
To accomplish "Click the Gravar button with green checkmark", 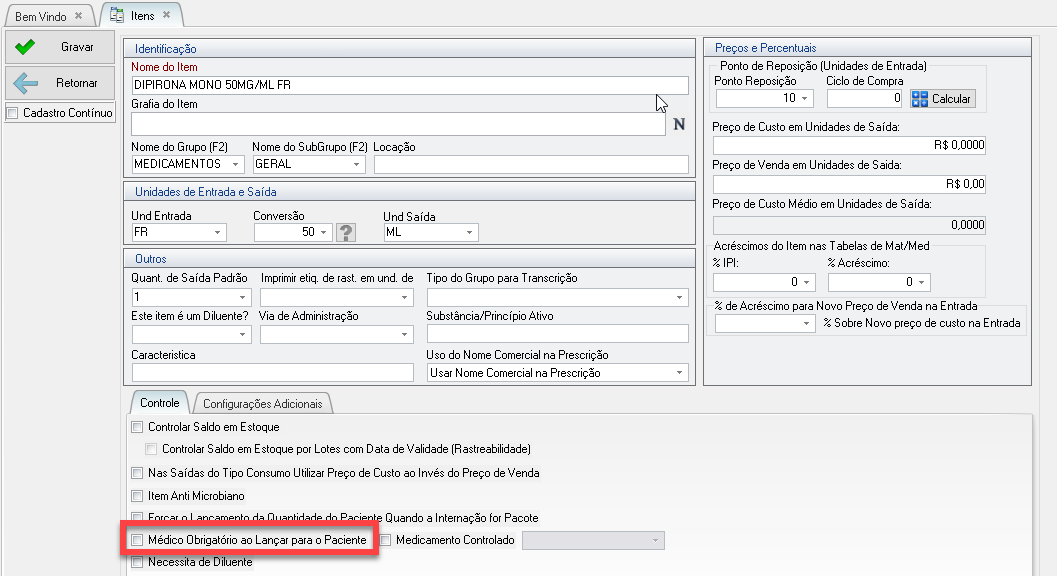I will pos(59,47).
